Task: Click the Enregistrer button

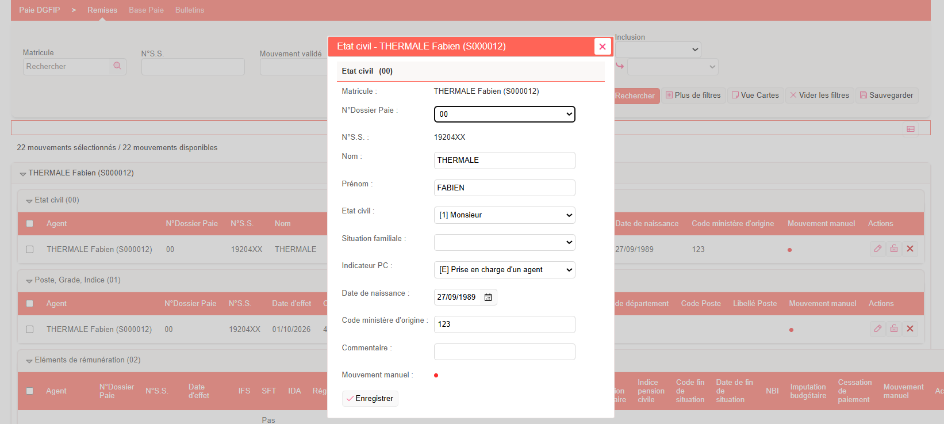Action: coord(370,399)
